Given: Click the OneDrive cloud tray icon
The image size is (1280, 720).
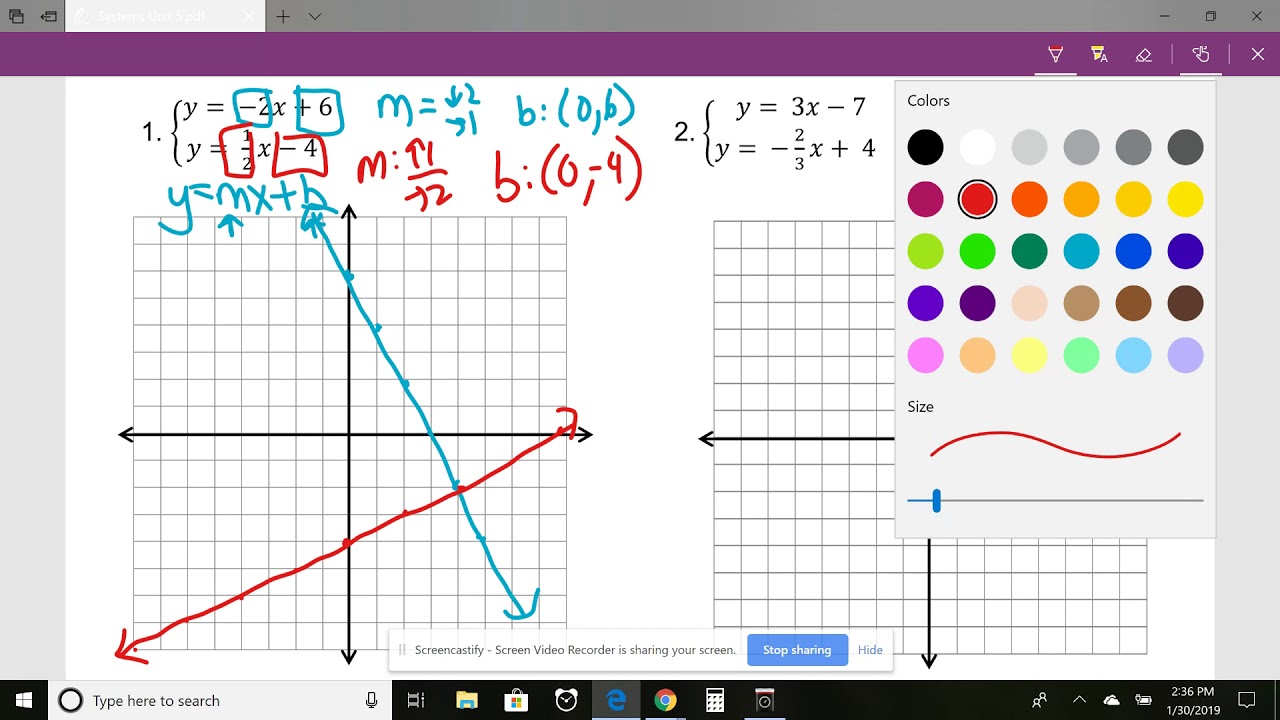Looking at the screenshot, I should (x=1111, y=700).
